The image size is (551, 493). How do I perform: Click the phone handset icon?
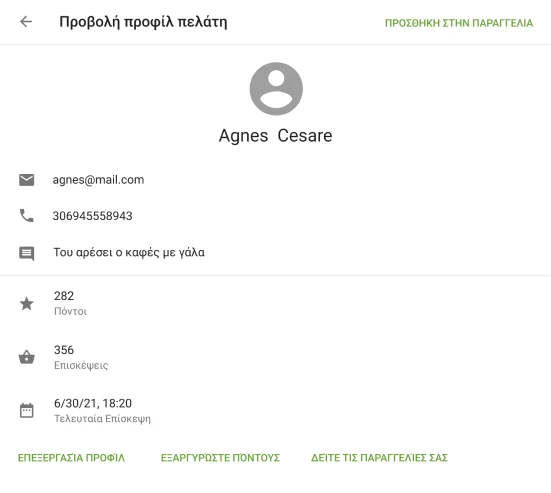point(26,216)
